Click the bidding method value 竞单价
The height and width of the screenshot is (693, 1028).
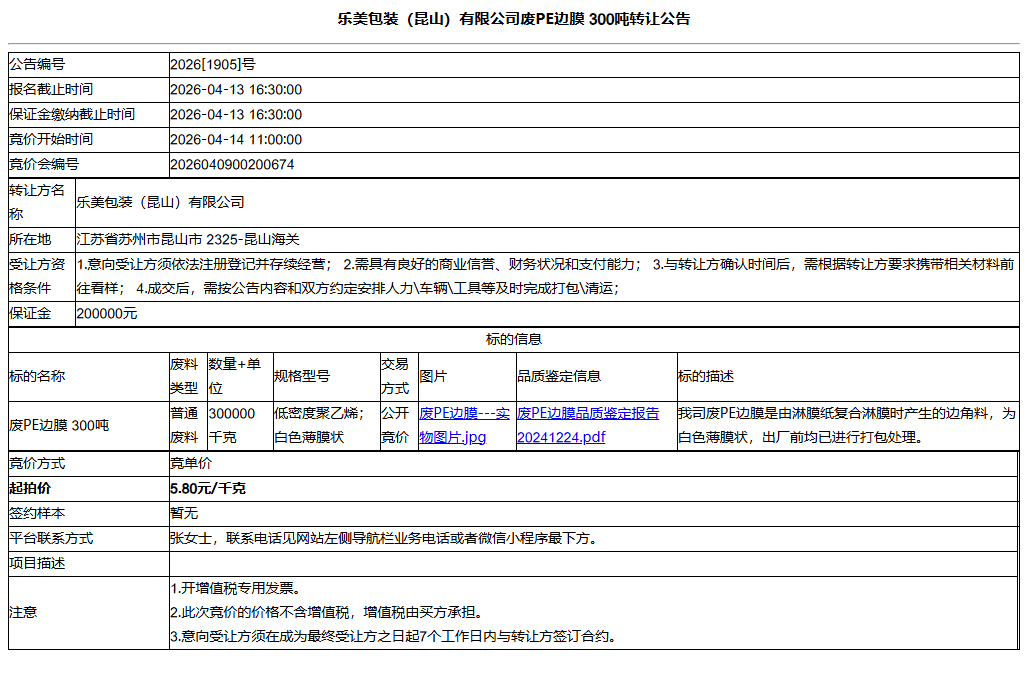click(191, 464)
